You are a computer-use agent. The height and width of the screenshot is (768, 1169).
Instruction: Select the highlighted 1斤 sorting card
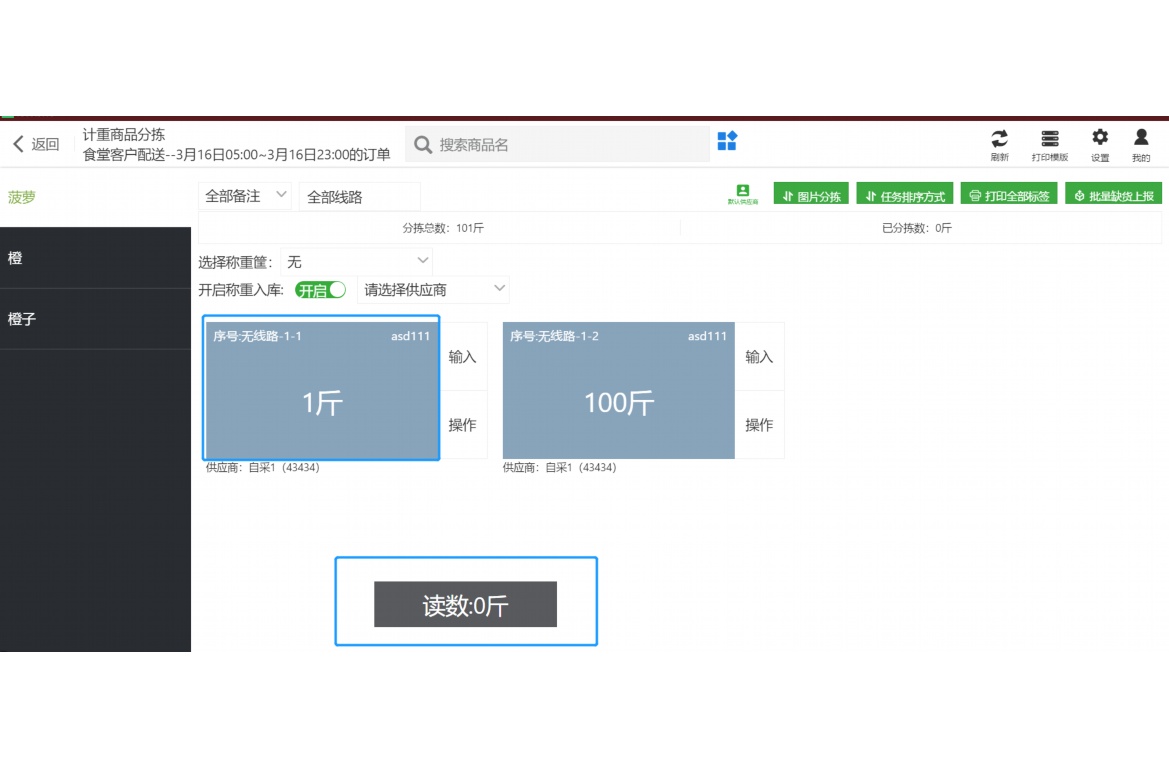pos(320,389)
